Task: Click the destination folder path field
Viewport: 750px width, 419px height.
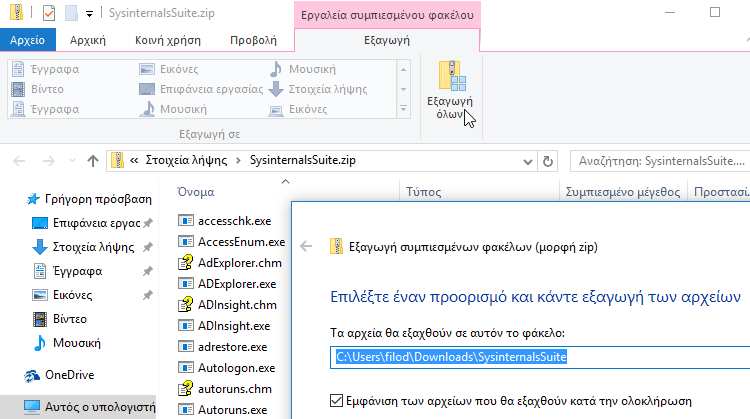Action: pos(540,357)
